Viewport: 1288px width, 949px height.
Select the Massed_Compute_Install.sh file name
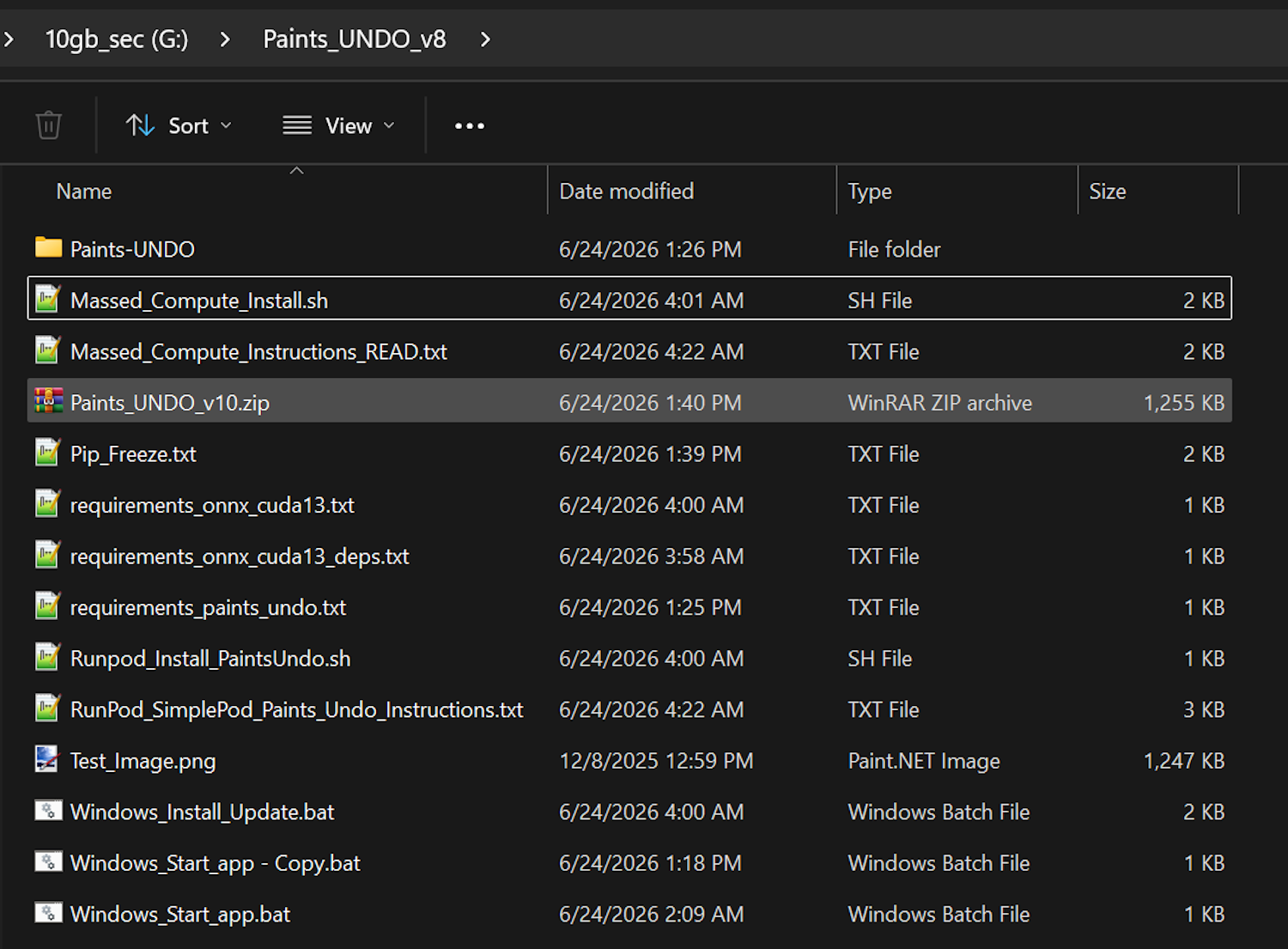(199, 301)
